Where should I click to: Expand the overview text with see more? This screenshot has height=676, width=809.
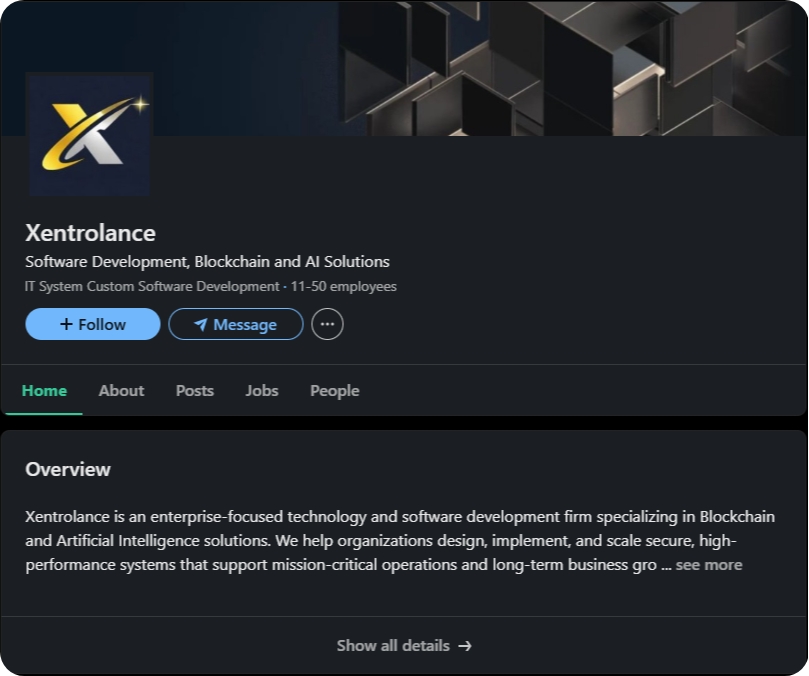[x=708, y=565]
